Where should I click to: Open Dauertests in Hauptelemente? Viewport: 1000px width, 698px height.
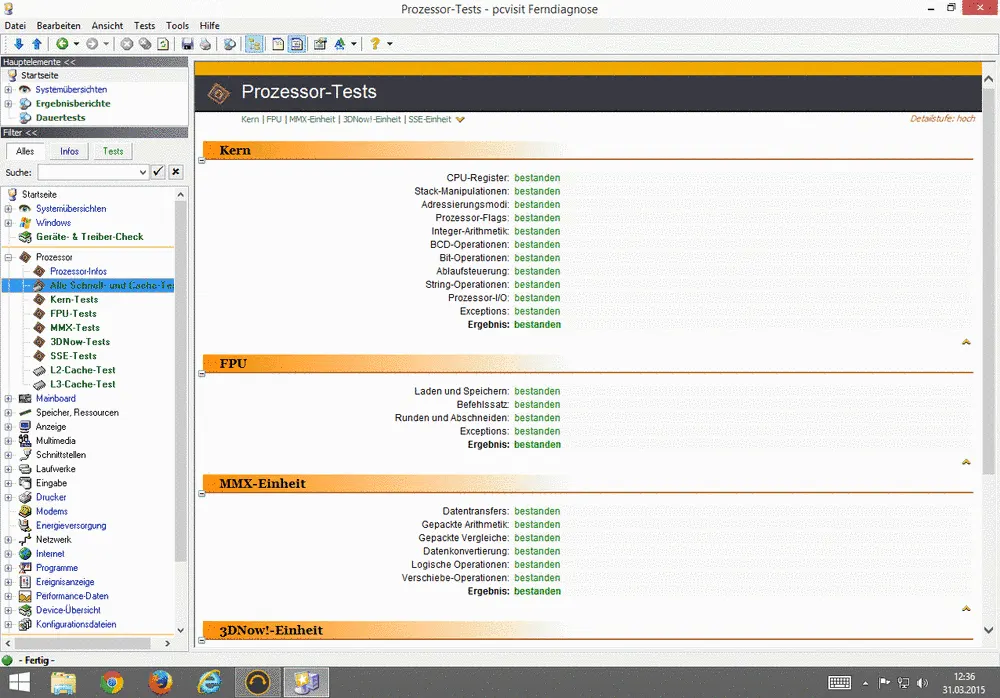[x=61, y=117]
